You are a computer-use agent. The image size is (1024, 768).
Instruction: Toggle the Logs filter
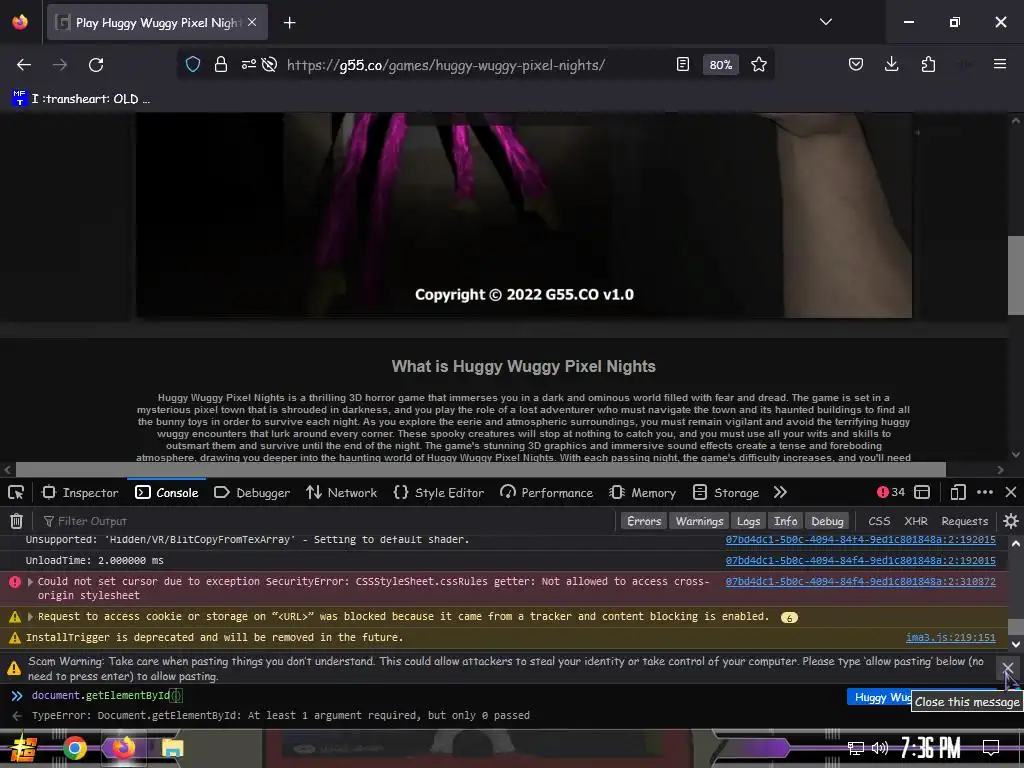748,521
